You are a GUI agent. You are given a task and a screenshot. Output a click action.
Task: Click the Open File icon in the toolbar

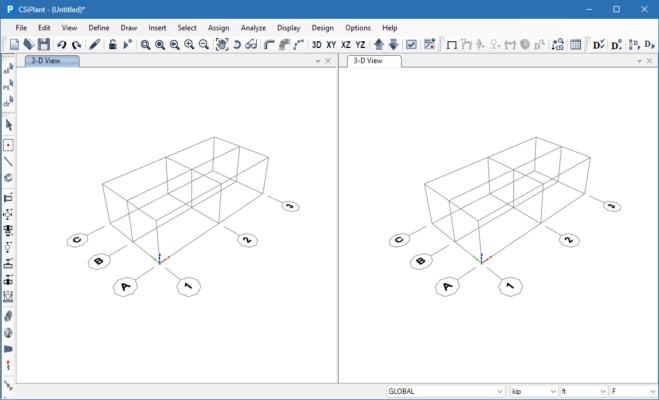pyautogui.click(x=29, y=45)
